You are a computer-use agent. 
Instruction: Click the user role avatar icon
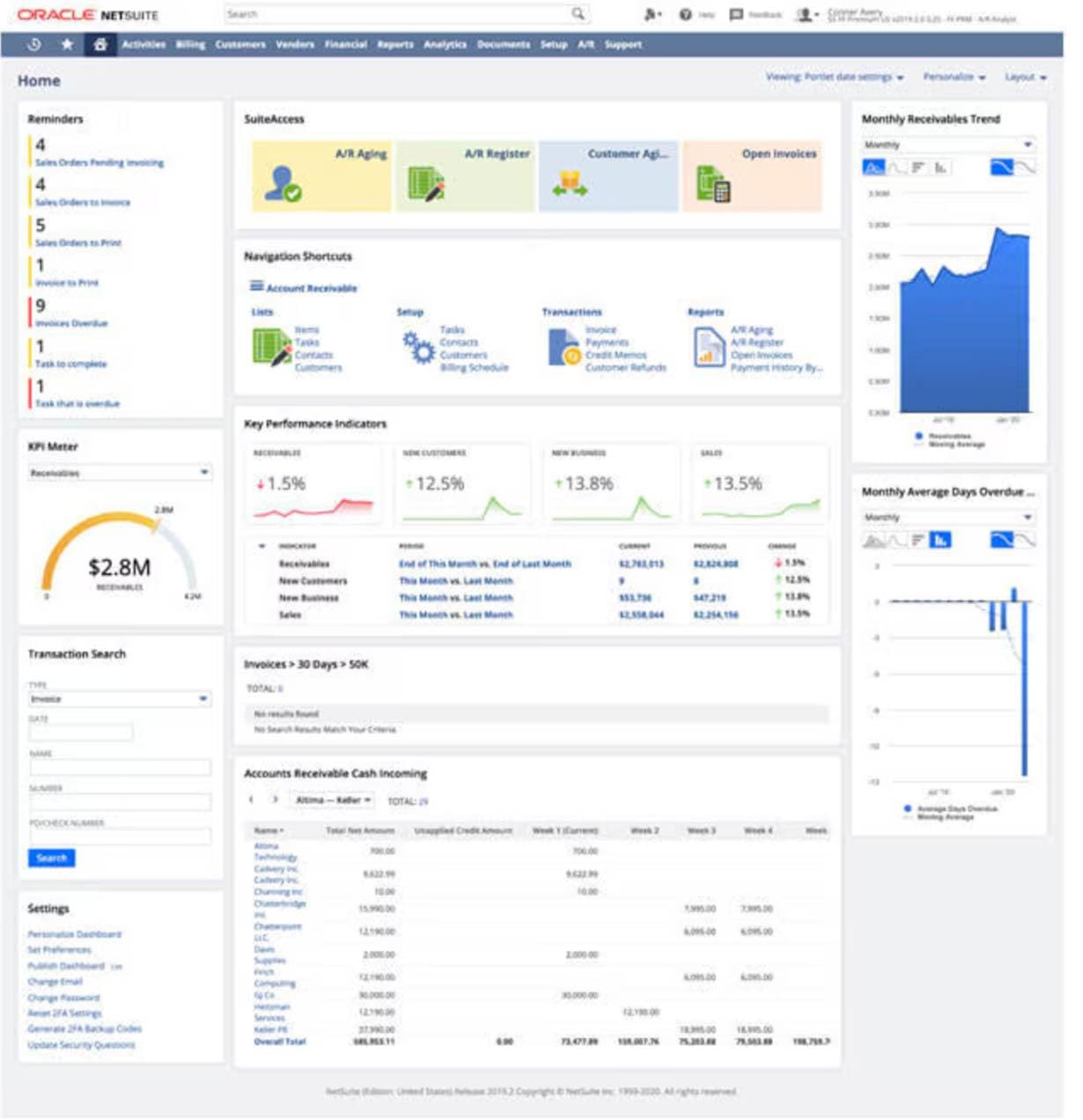pos(804,15)
